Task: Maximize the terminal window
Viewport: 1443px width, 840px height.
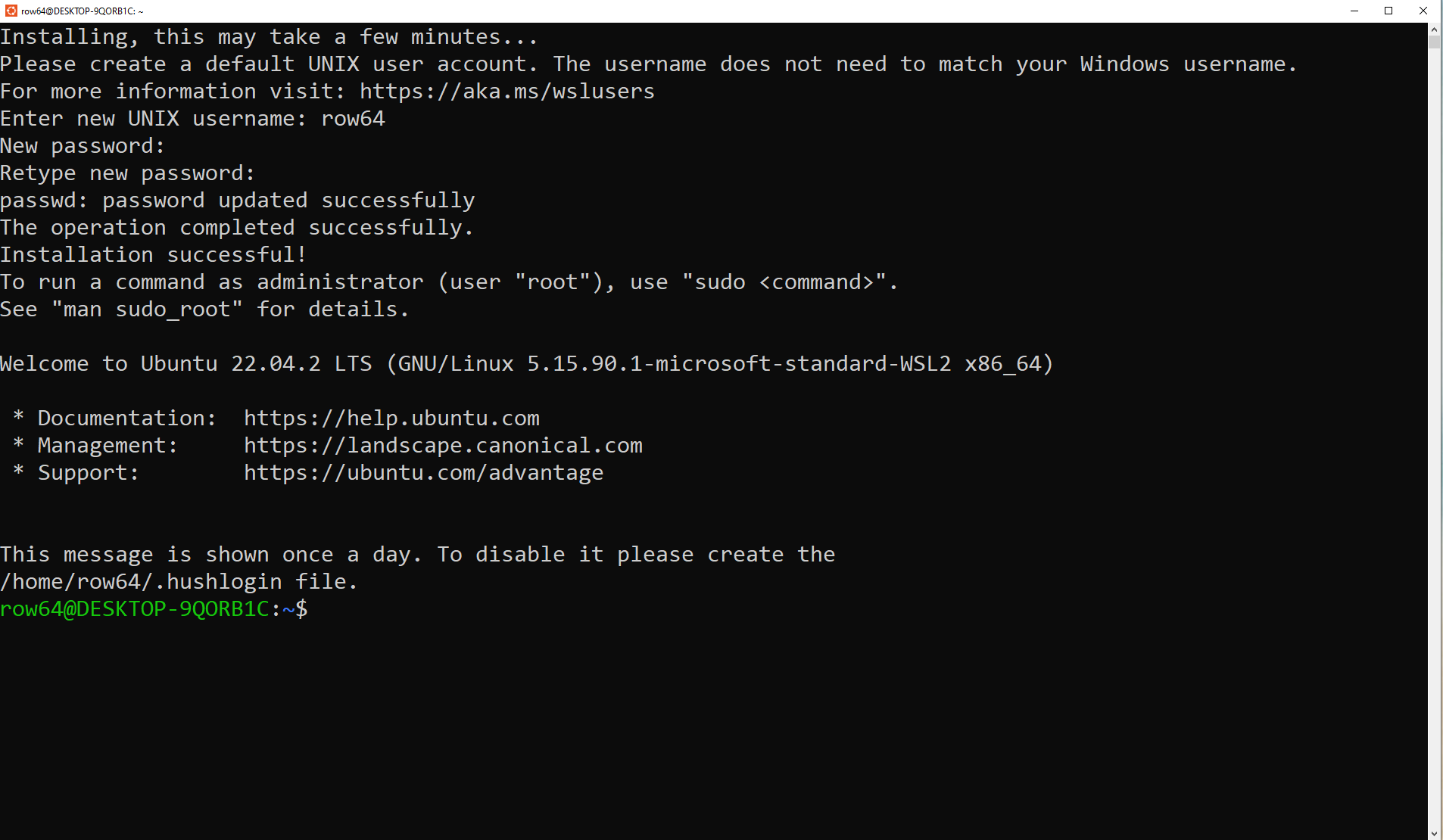Action: (1388, 11)
